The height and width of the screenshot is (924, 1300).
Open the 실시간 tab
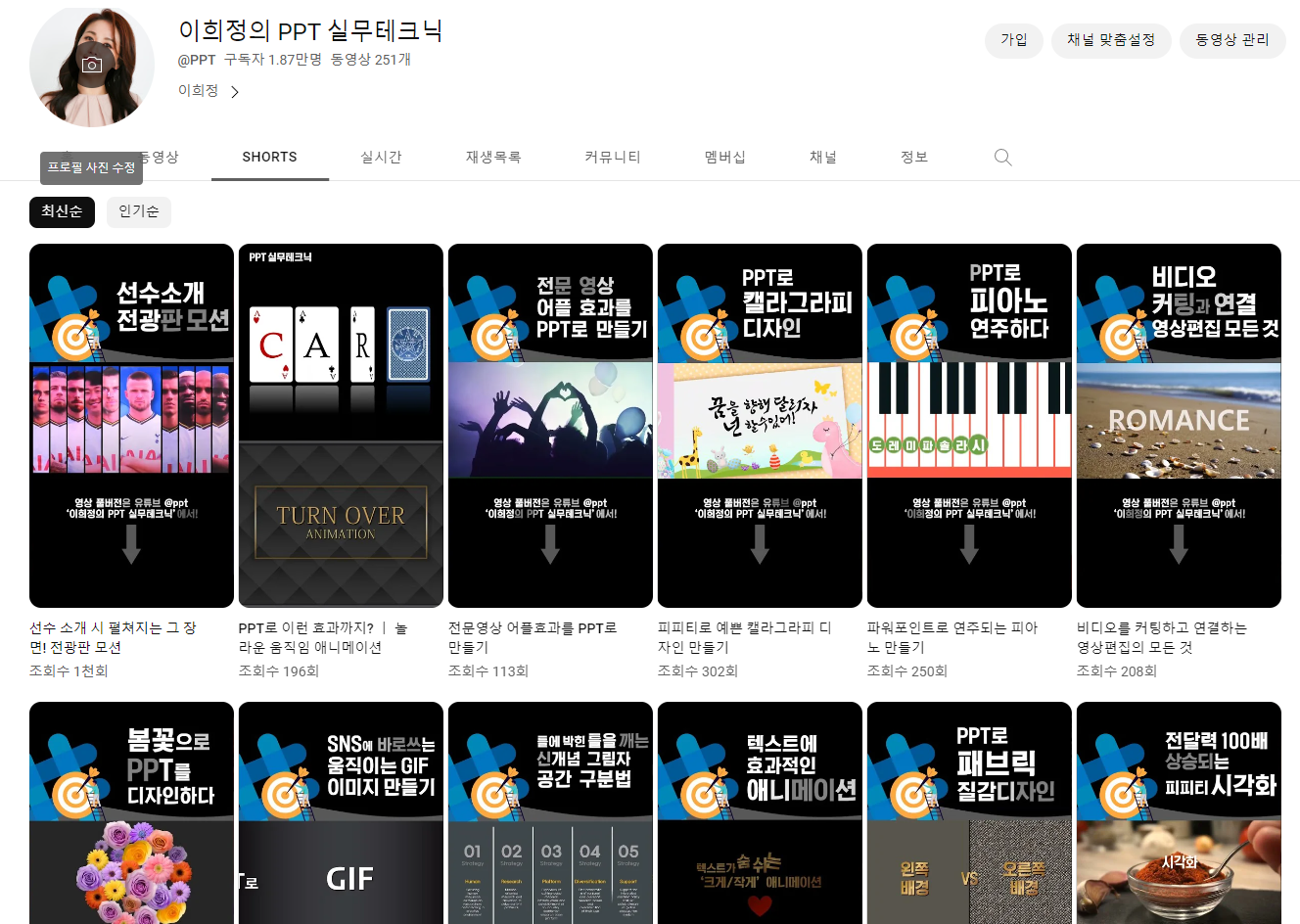pos(381,157)
